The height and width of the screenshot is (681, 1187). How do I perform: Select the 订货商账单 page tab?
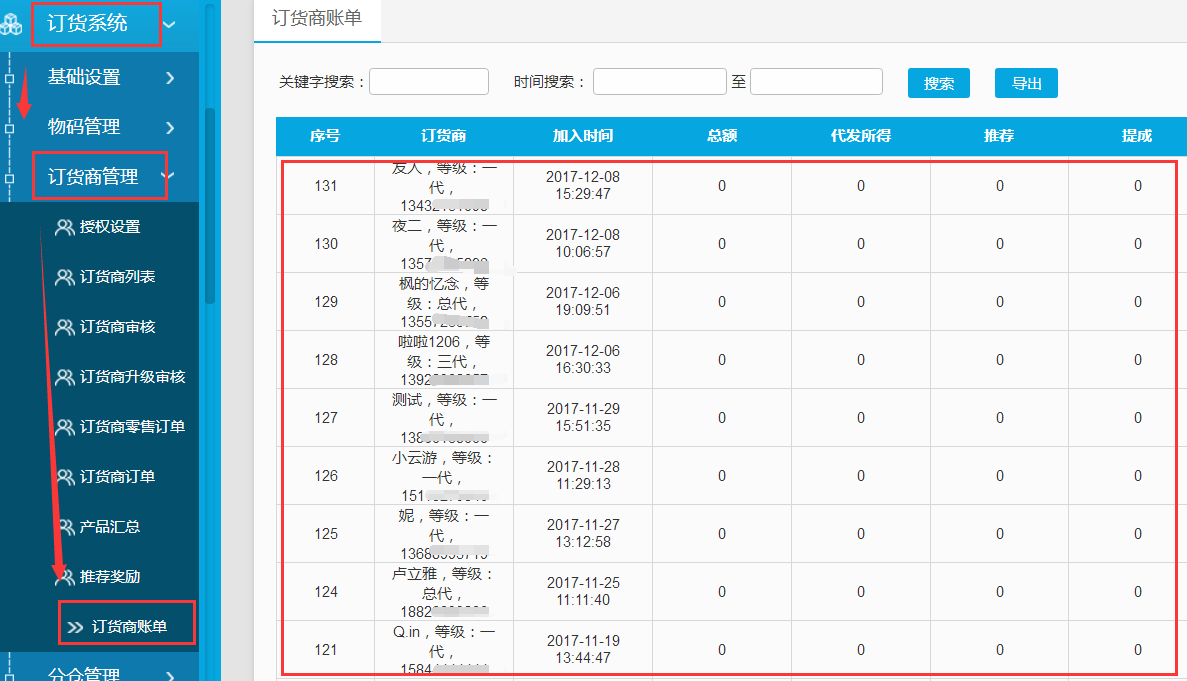[x=317, y=19]
